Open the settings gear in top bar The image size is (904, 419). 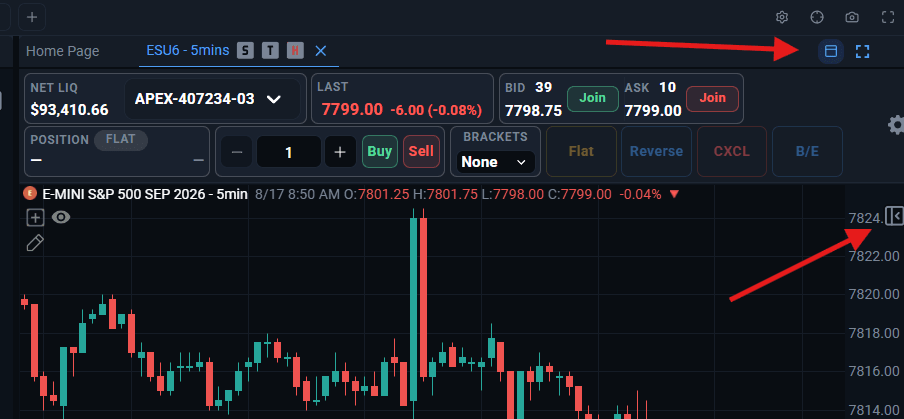pyautogui.click(x=782, y=17)
